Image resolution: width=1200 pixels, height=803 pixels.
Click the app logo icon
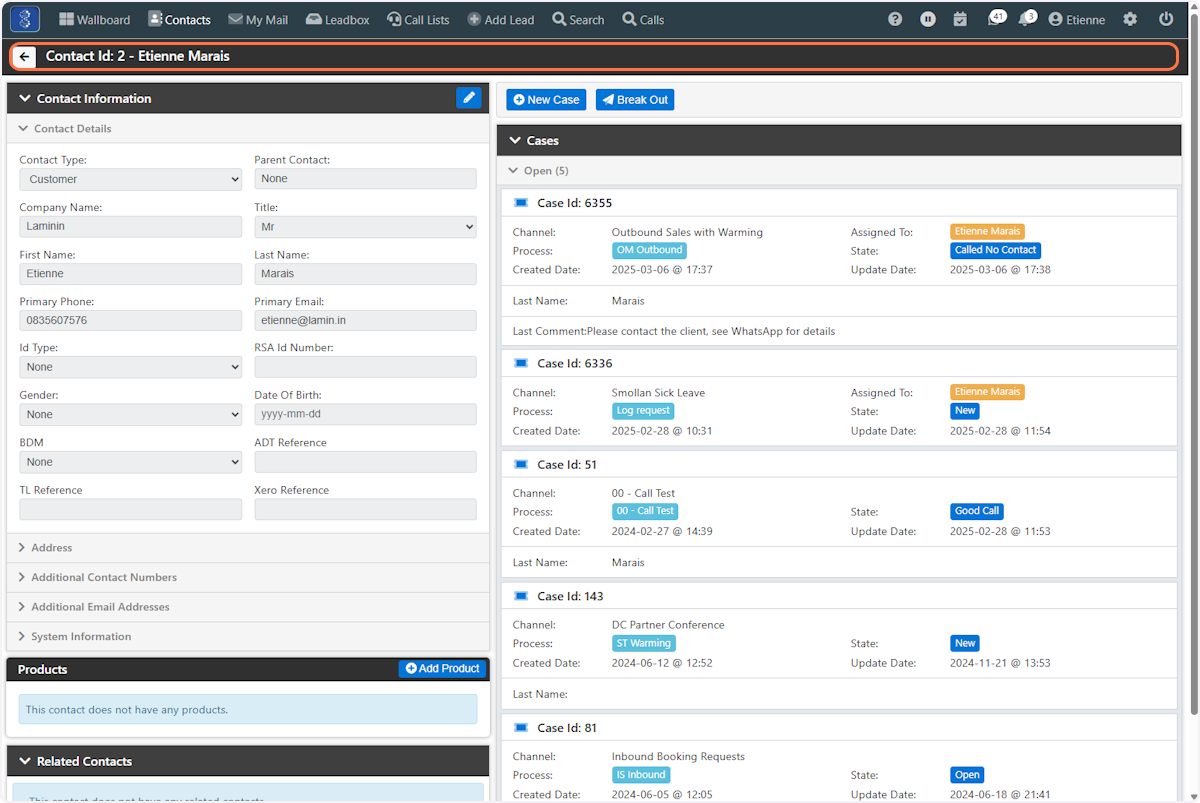pyautogui.click(x=25, y=19)
